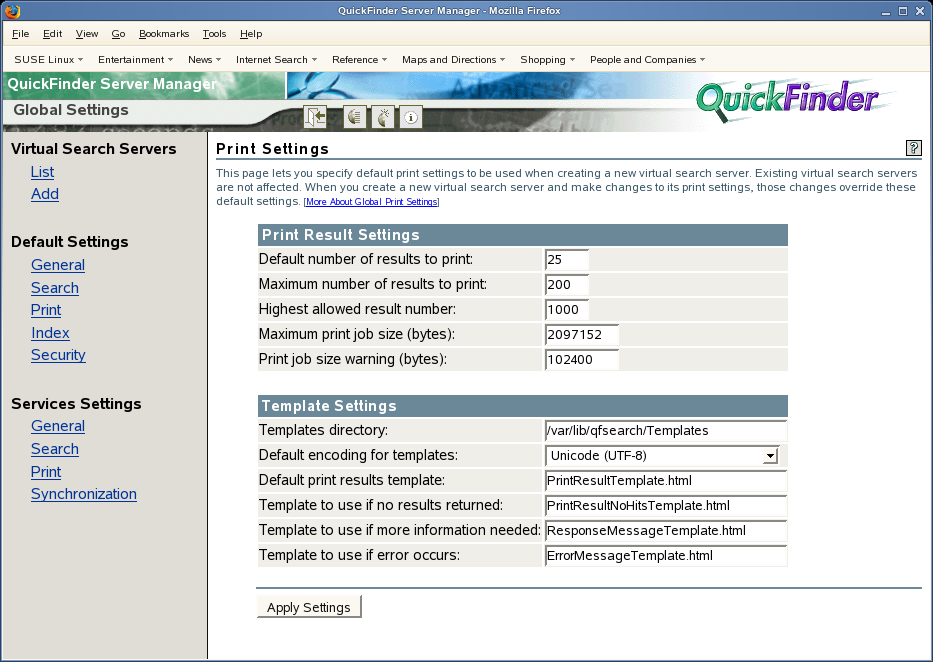This screenshot has height=662, width=933.
Task: Click the QuickFinder logo banner
Action: [788, 99]
